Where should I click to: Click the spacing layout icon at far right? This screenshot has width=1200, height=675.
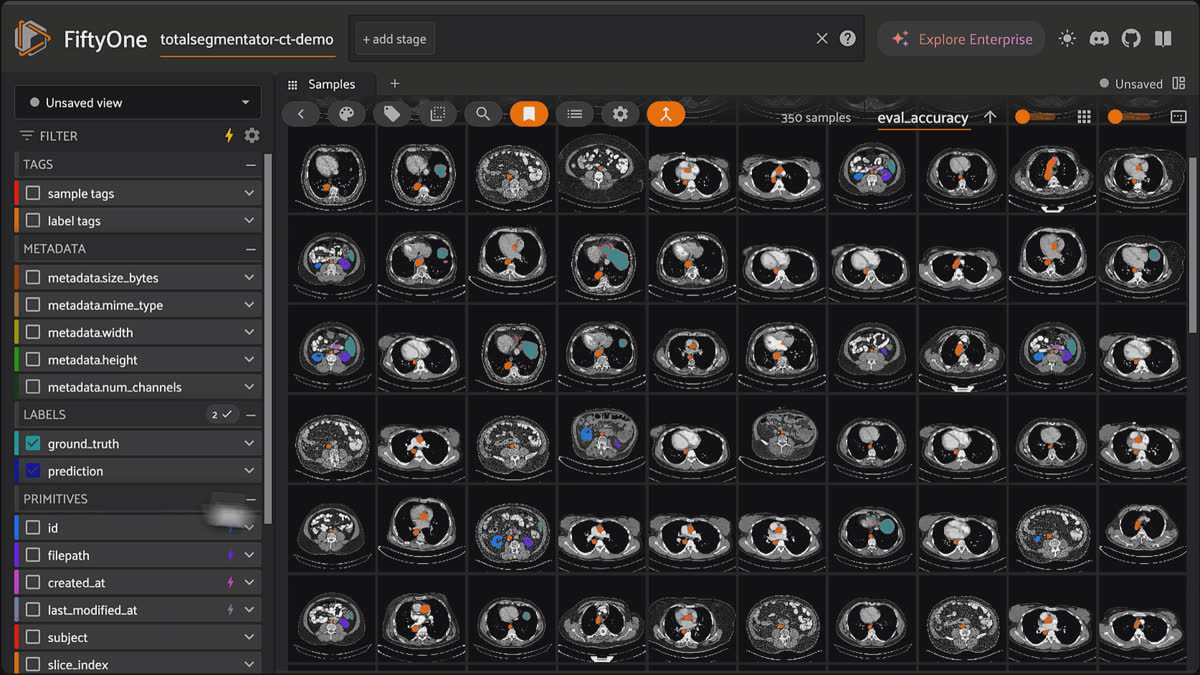pyautogui.click(x=1178, y=117)
